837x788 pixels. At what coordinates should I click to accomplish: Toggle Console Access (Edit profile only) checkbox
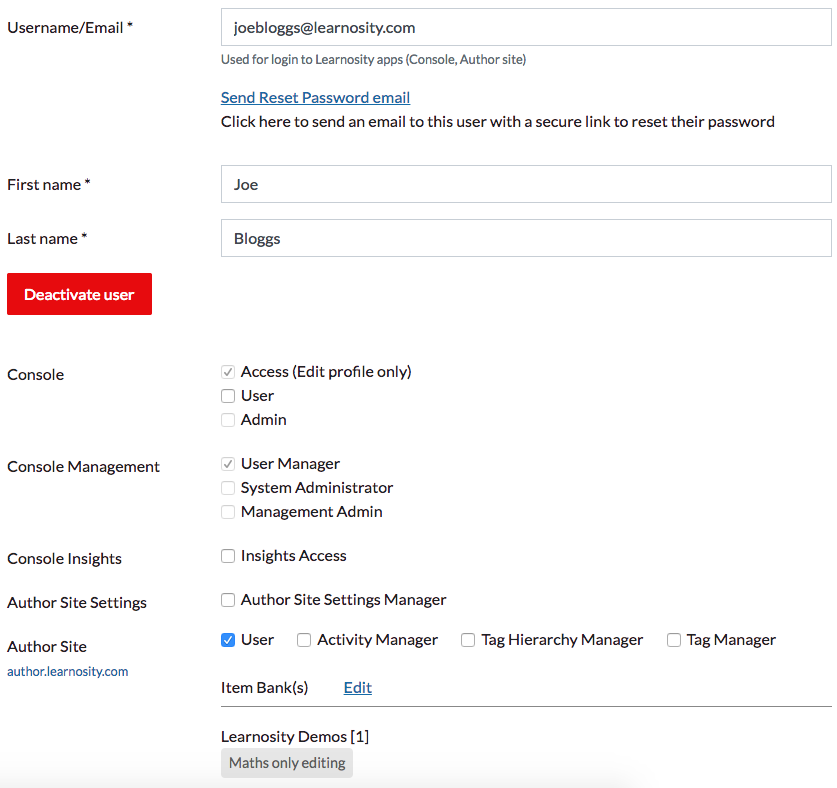(x=228, y=372)
